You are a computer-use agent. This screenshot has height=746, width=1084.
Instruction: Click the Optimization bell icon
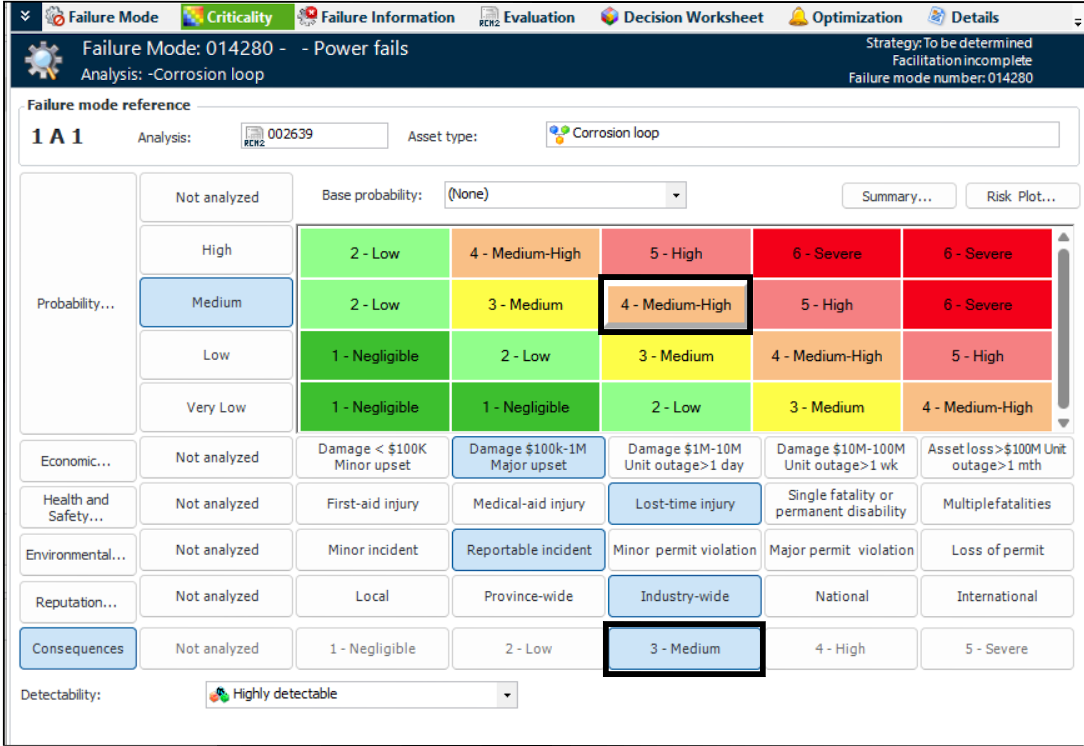[x=798, y=17]
